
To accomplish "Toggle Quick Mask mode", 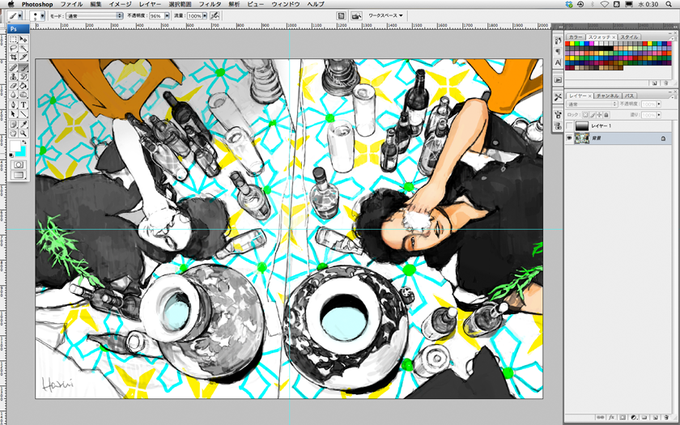I will point(19,165).
